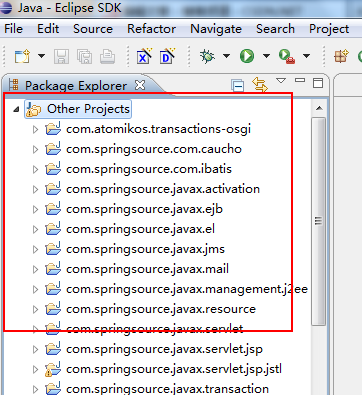Click the New Java Package icon
The height and width of the screenshot is (395, 362).
[341, 56]
